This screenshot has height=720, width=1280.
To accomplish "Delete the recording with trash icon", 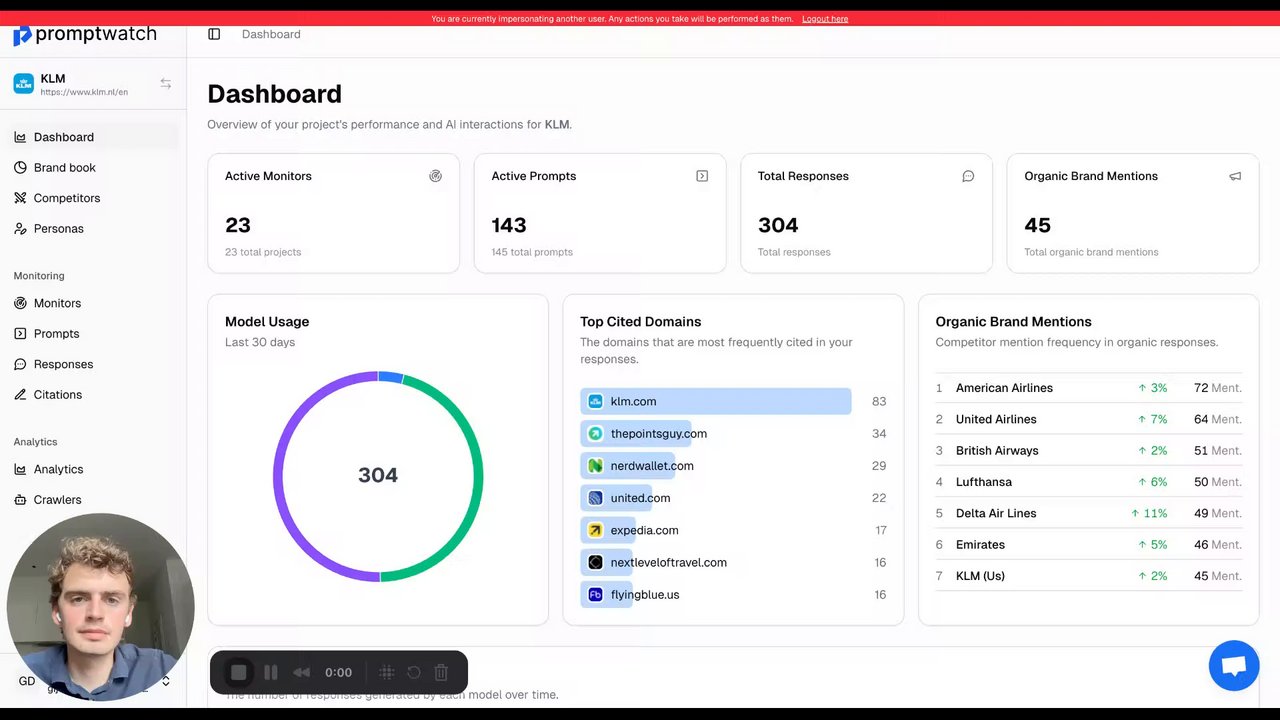I will click(x=441, y=673).
